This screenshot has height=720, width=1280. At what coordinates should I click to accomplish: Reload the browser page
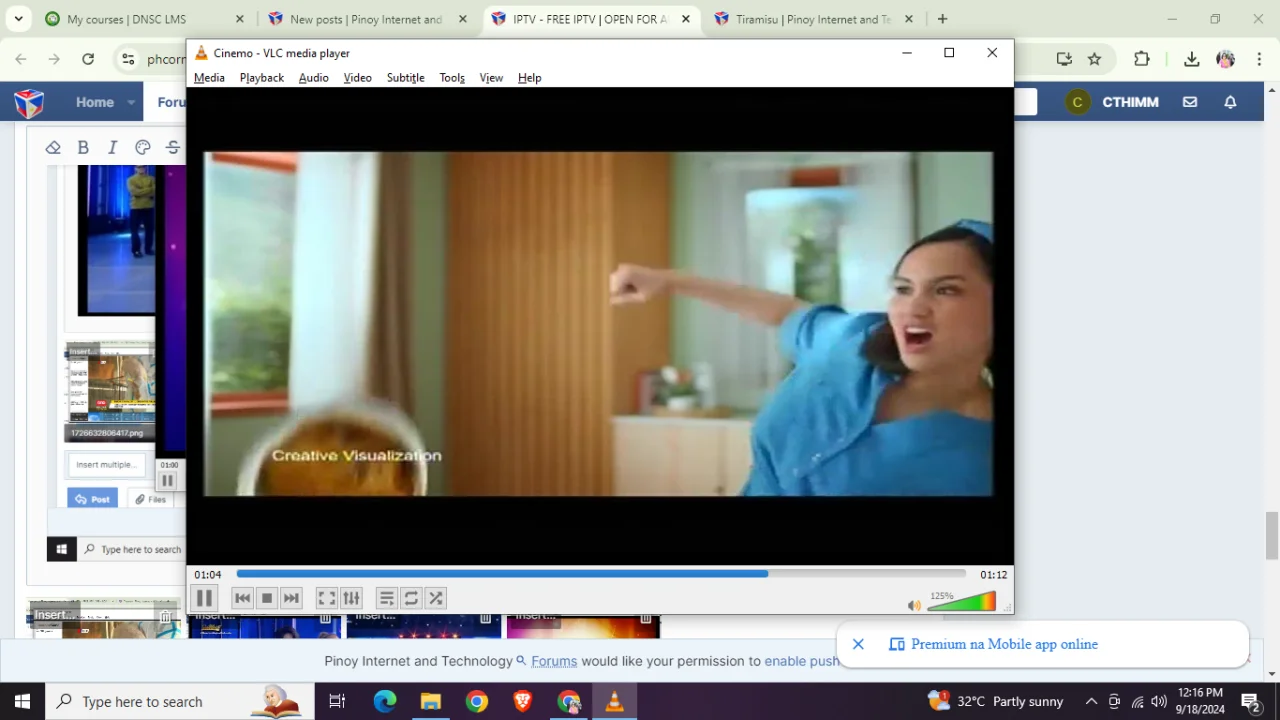pos(88,59)
